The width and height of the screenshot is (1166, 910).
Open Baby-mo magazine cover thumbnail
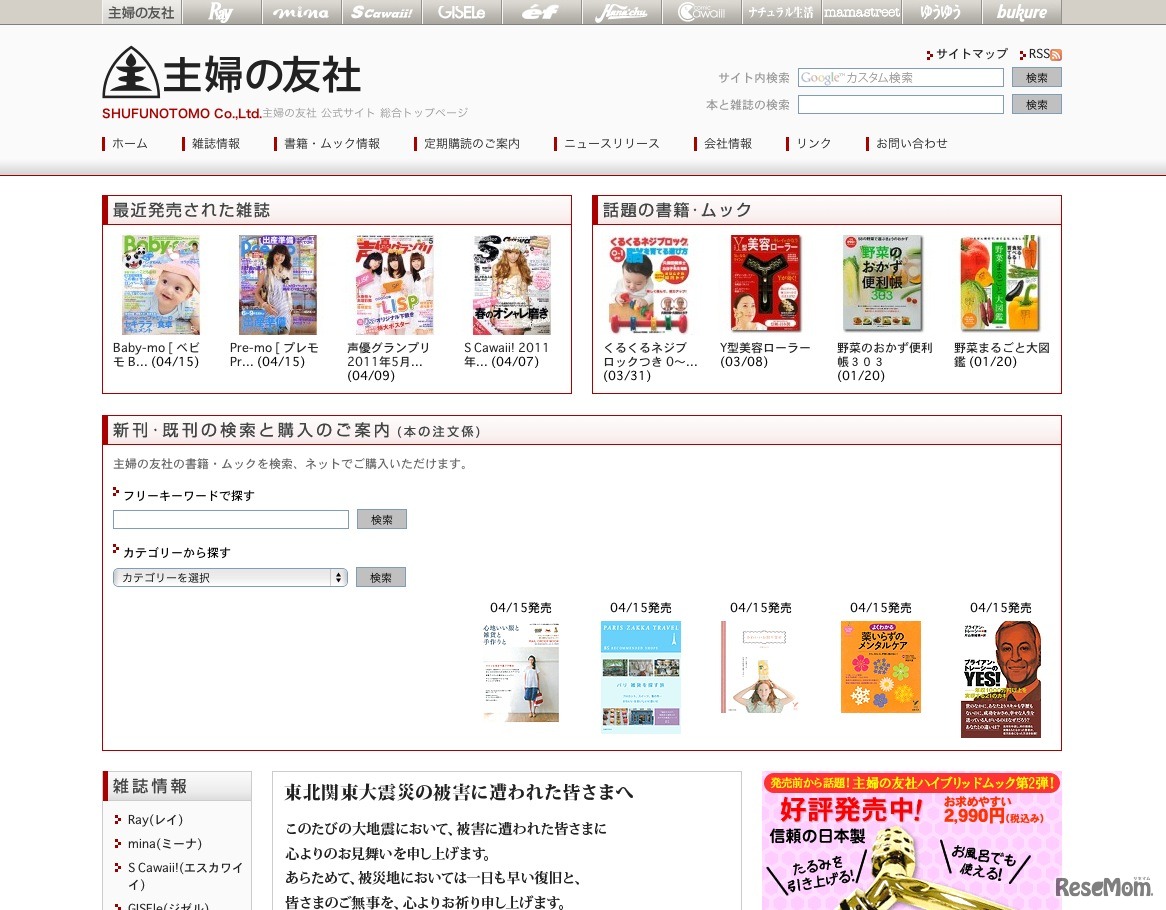(x=161, y=285)
